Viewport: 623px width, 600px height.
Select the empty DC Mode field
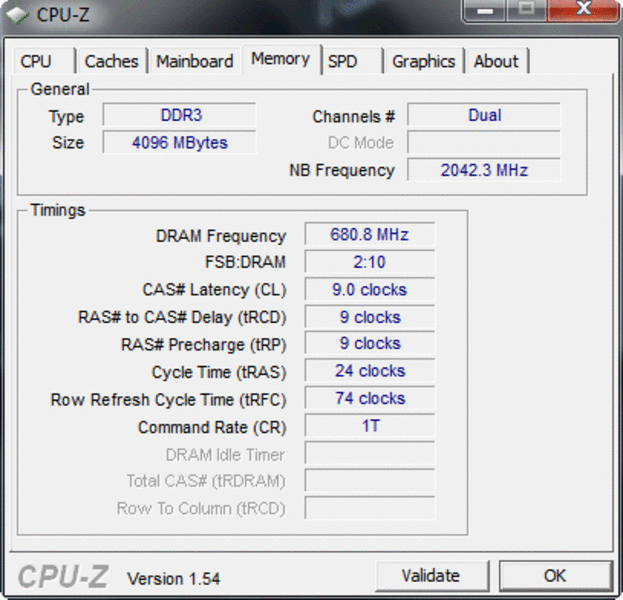tap(484, 143)
